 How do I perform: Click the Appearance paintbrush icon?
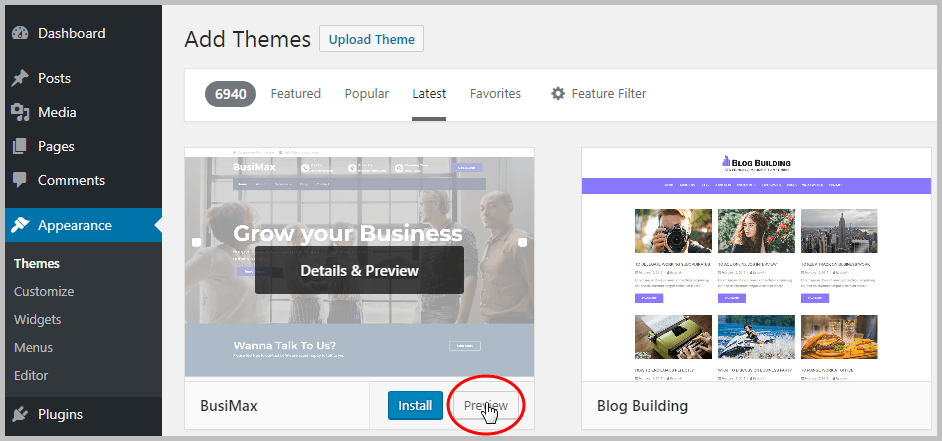click(x=20, y=226)
